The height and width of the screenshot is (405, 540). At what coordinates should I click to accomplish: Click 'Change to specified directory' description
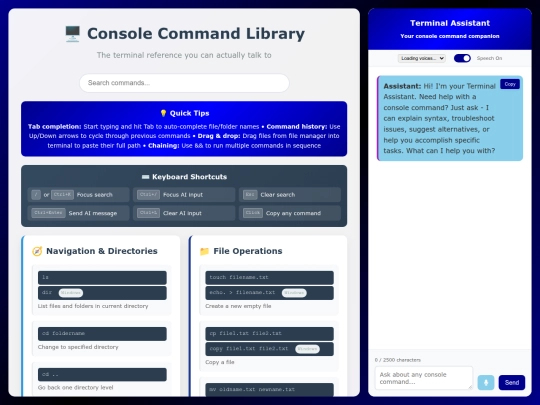[78, 347]
